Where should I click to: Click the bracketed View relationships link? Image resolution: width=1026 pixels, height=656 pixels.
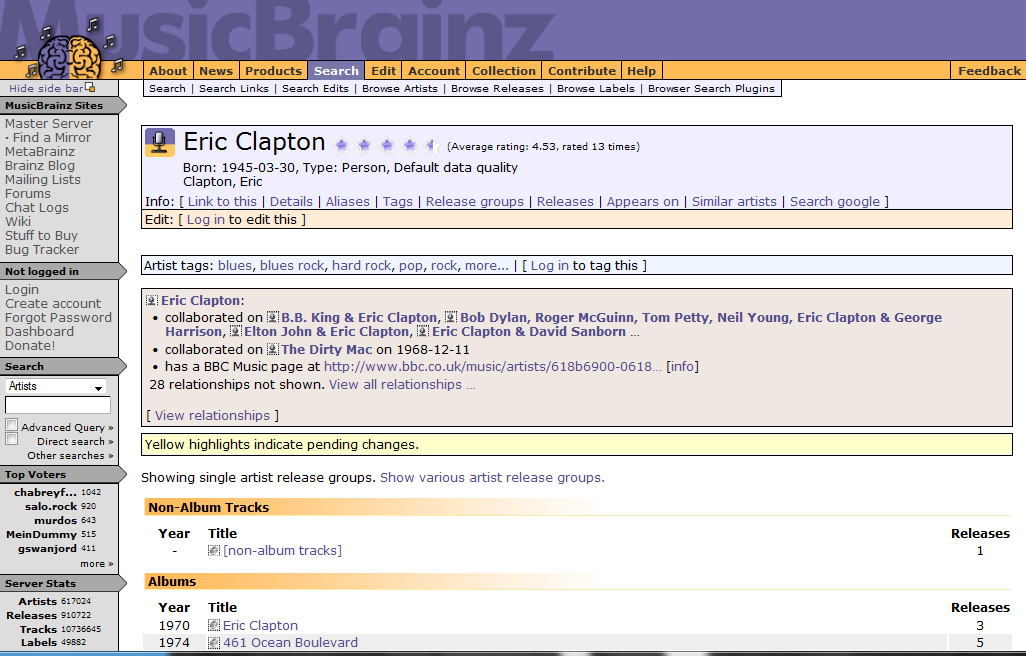pos(212,415)
